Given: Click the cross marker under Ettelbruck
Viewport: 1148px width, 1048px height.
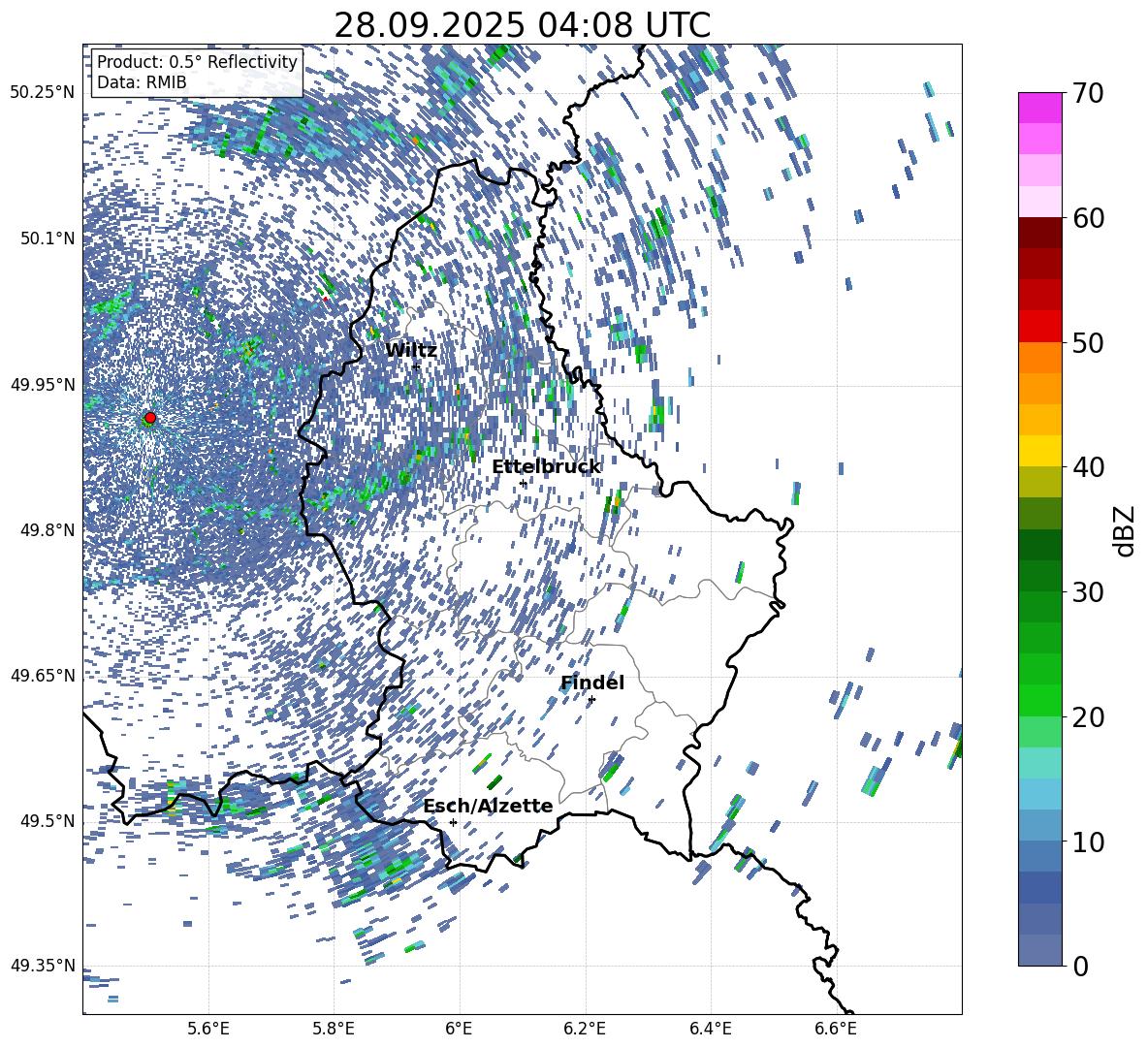Looking at the screenshot, I should pyautogui.click(x=523, y=484).
